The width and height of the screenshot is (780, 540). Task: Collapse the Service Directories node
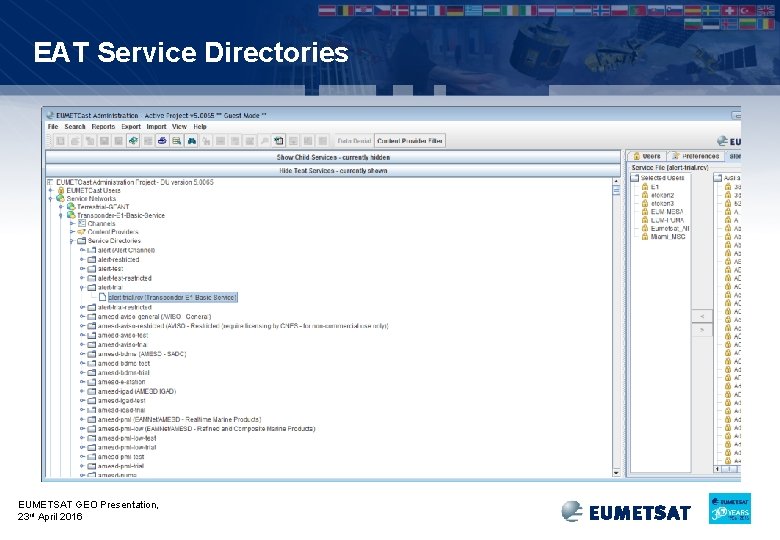(x=72, y=241)
